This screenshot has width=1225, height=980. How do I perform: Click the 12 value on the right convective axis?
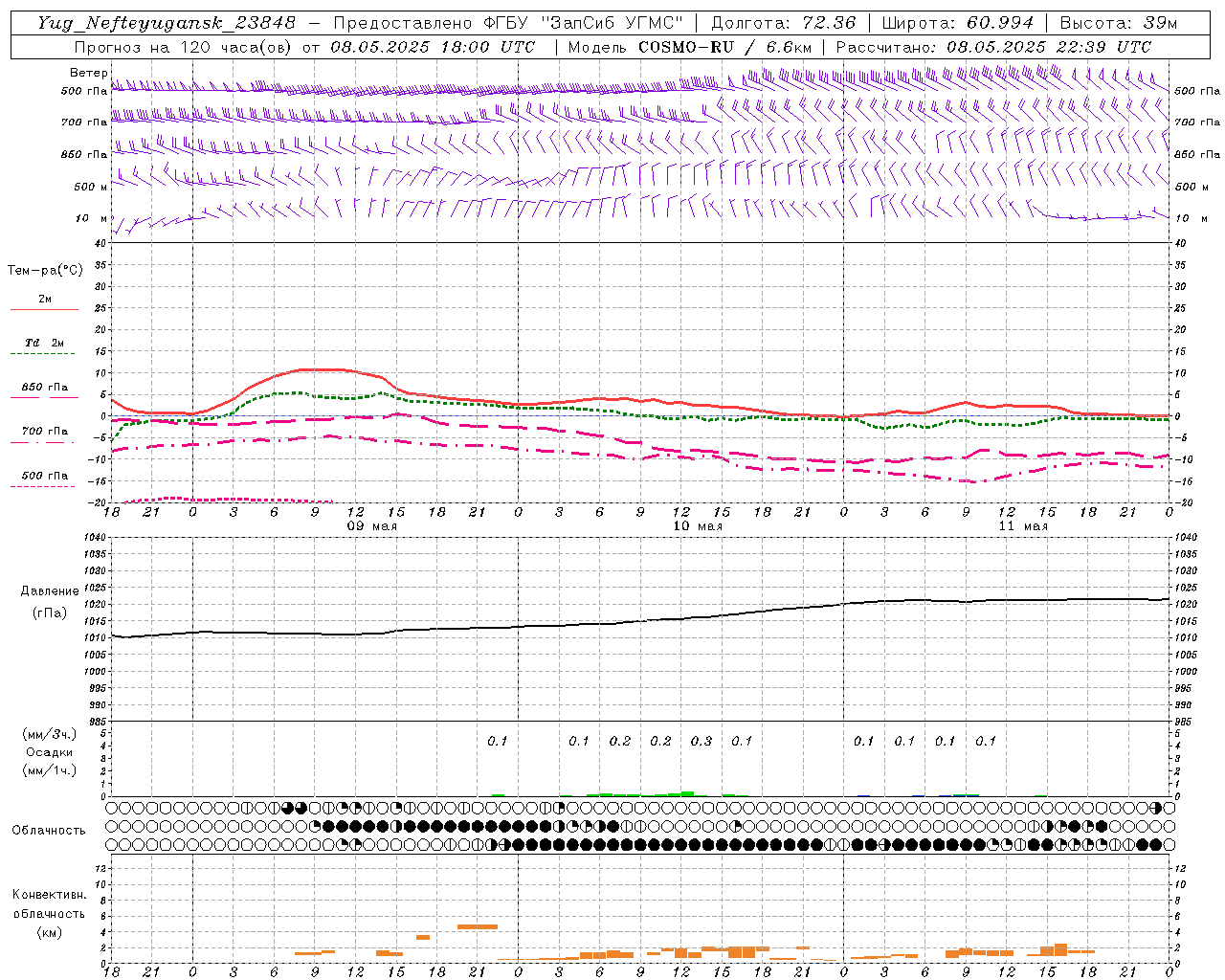1181,868
